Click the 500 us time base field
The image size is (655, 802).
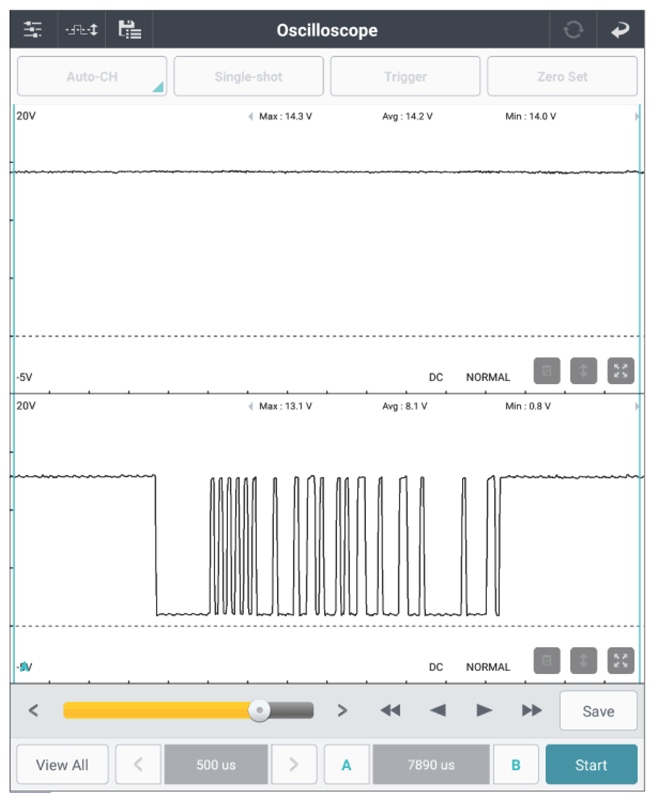tap(216, 765)
